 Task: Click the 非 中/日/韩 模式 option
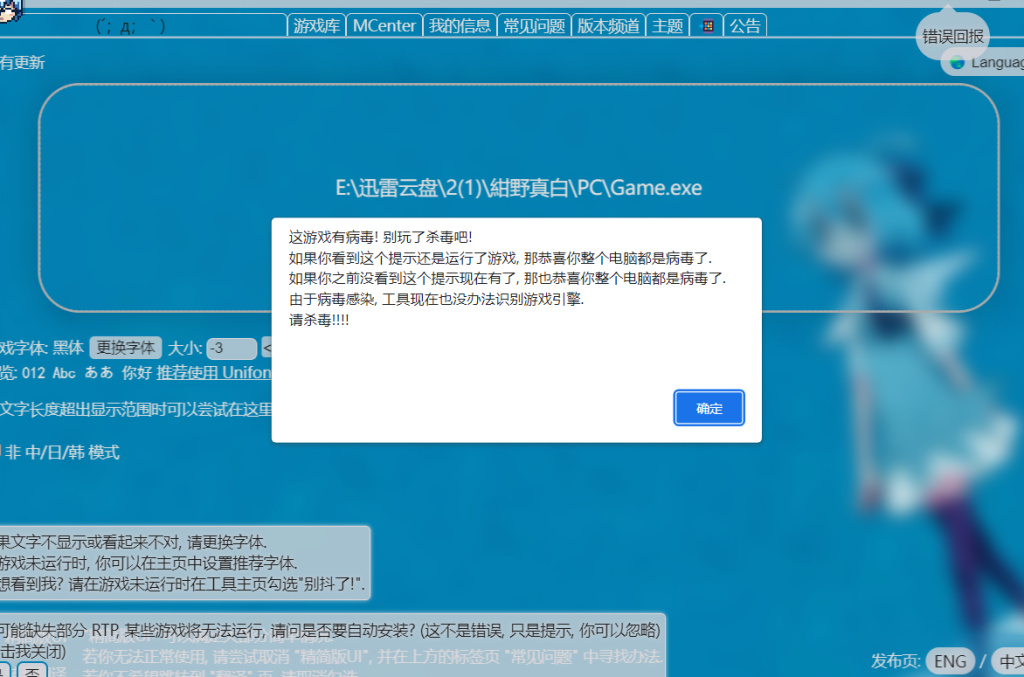point(60,452)
